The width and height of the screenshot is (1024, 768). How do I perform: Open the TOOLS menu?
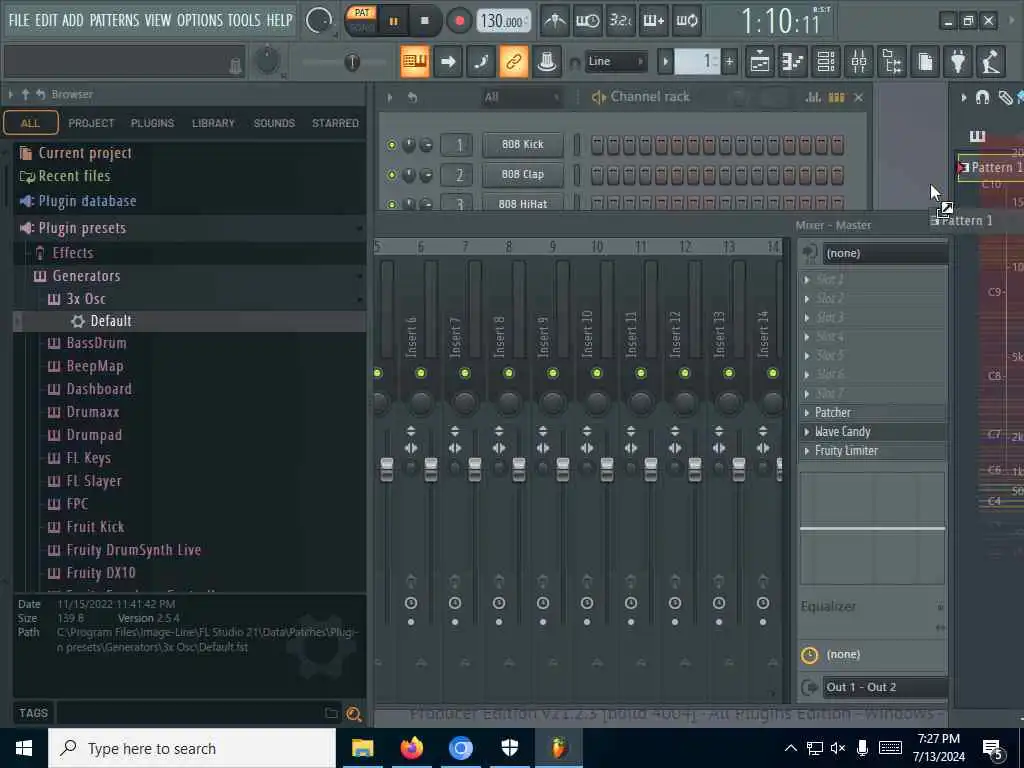point(244,20)
